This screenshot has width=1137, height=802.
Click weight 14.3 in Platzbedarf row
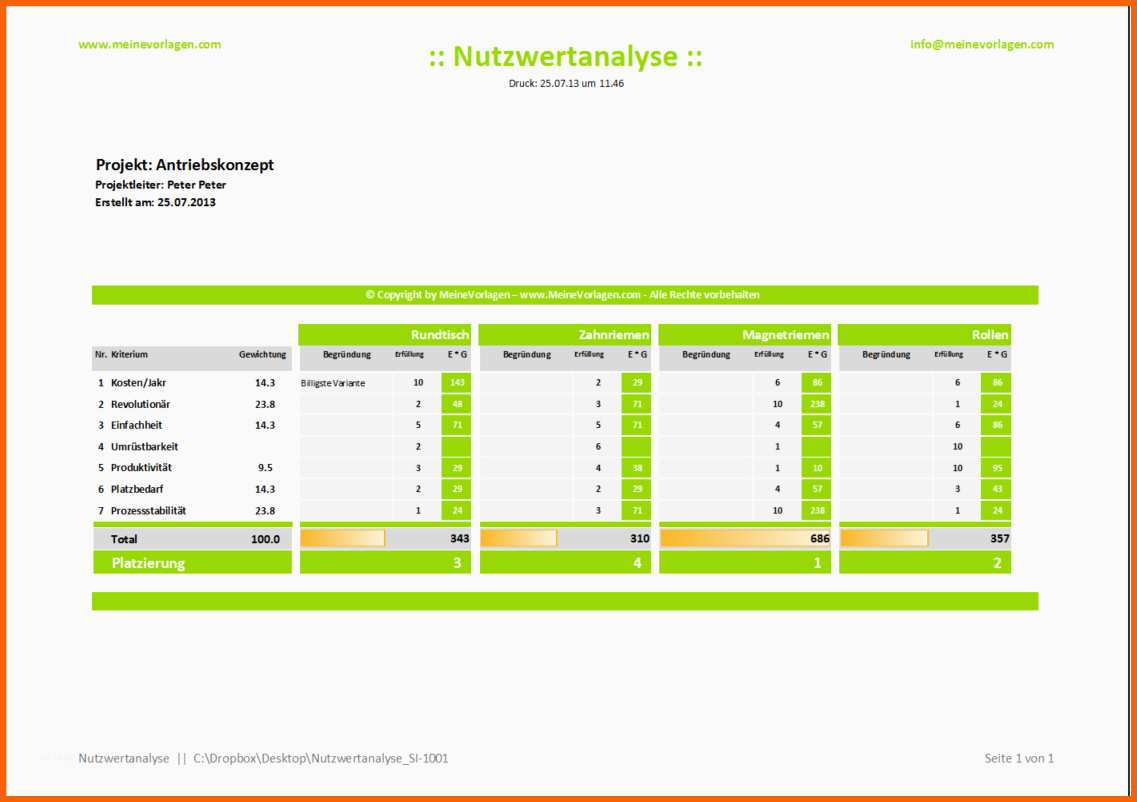[265, 489]
